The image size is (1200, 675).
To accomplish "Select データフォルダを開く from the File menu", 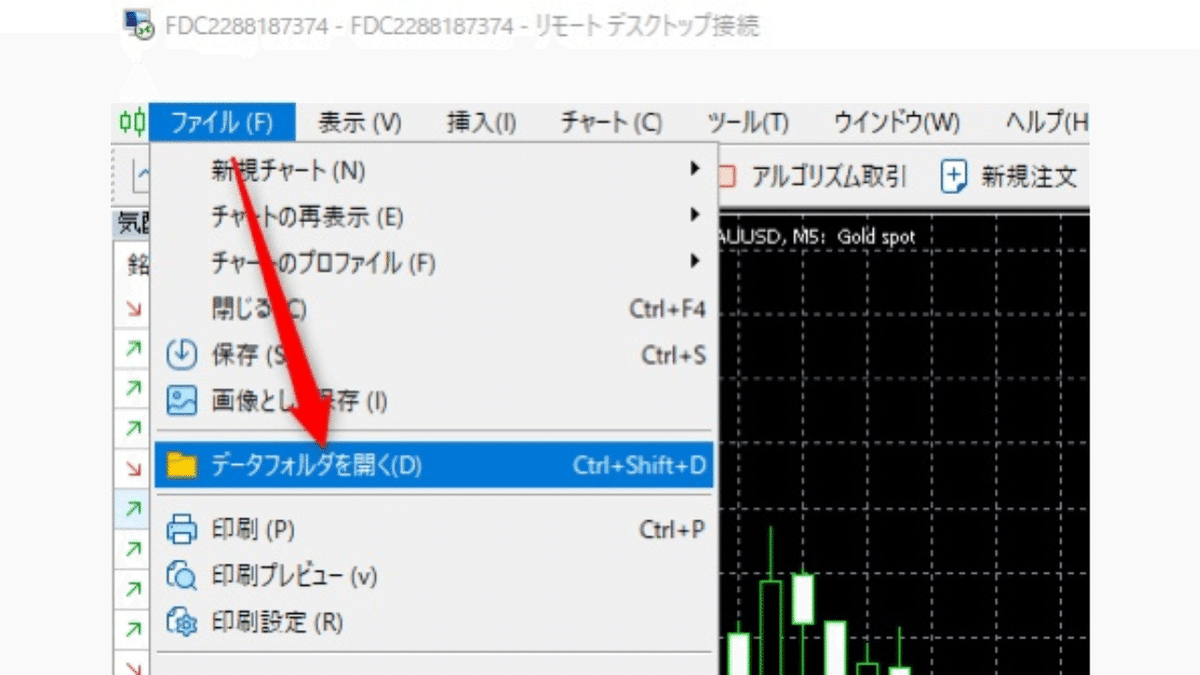I will coord(330,464).
